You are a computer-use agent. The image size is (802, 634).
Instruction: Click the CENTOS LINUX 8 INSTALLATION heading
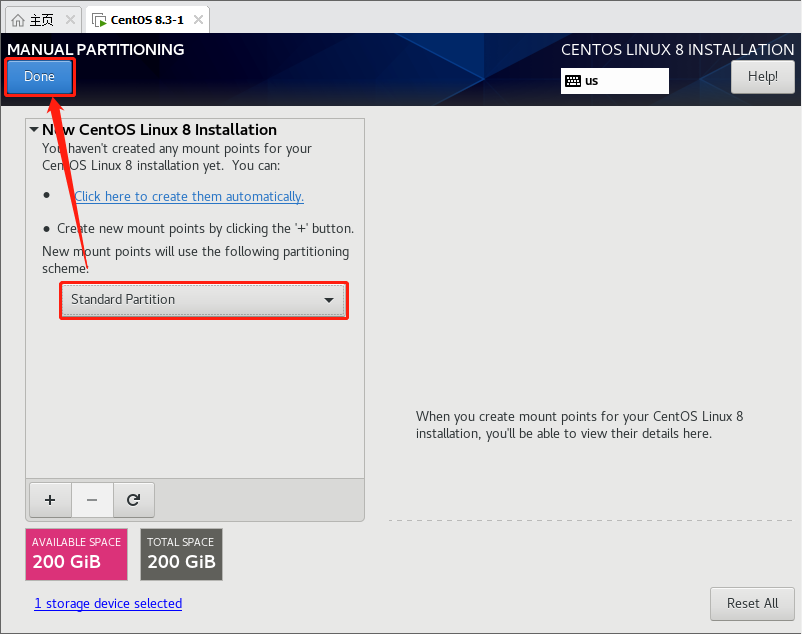[x=677, y=50]
